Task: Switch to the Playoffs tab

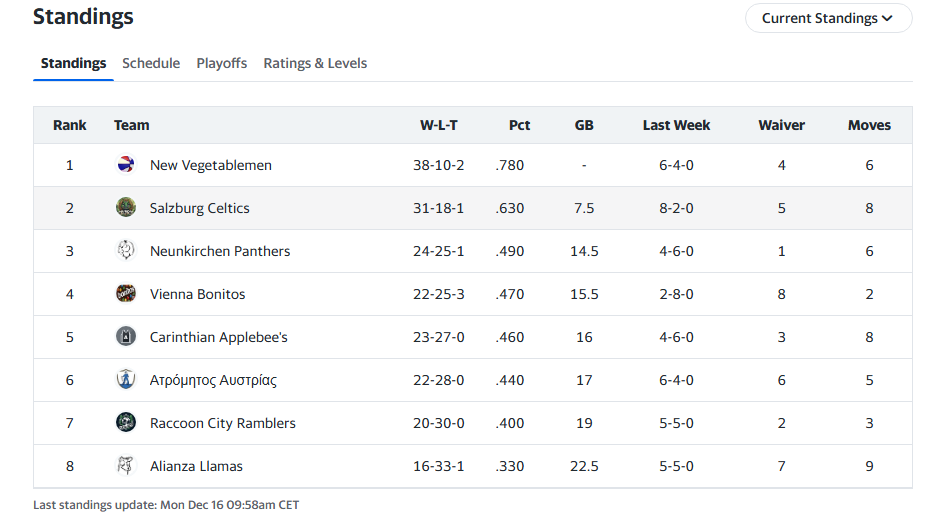Action: click(222, 63)
